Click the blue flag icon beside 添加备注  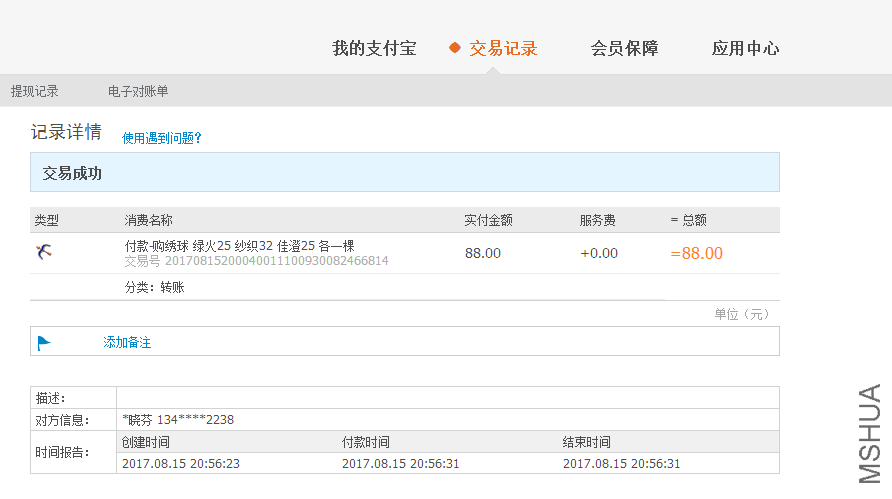point(44,343)
